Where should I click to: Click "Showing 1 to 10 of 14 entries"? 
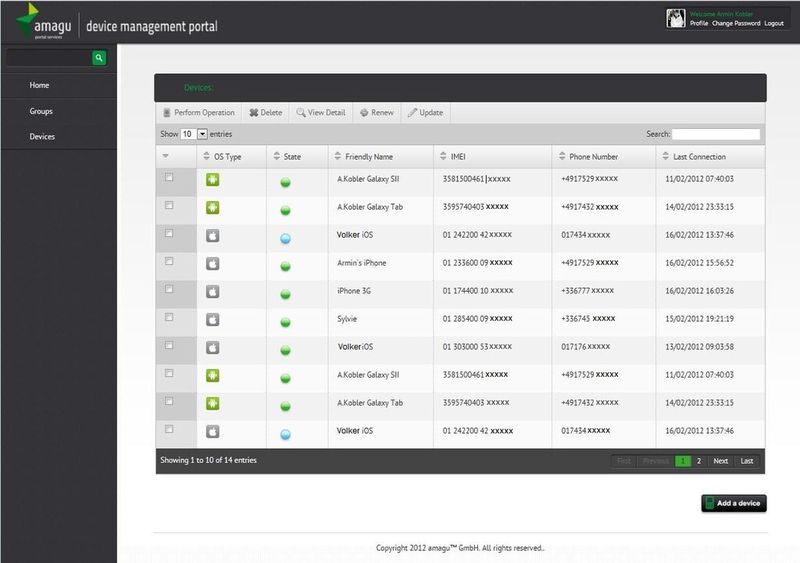click(208, 460)
